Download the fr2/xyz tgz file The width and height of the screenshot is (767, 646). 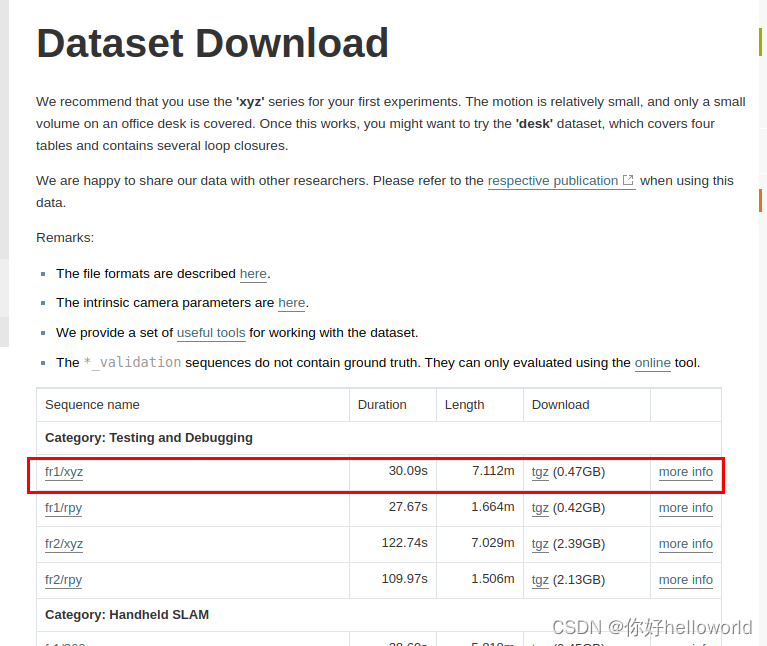[x=540, y=544]
